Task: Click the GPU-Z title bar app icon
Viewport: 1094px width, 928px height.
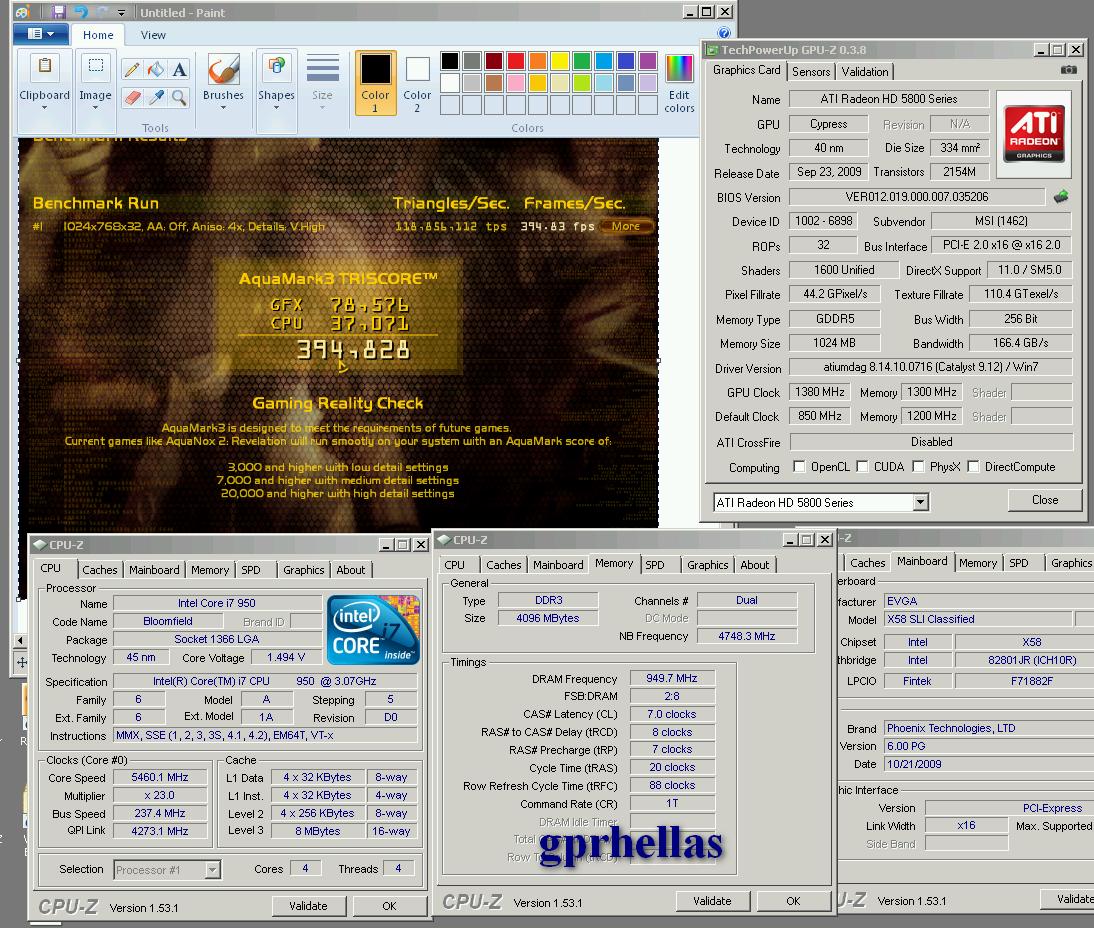Action: [x=712, y=50]
